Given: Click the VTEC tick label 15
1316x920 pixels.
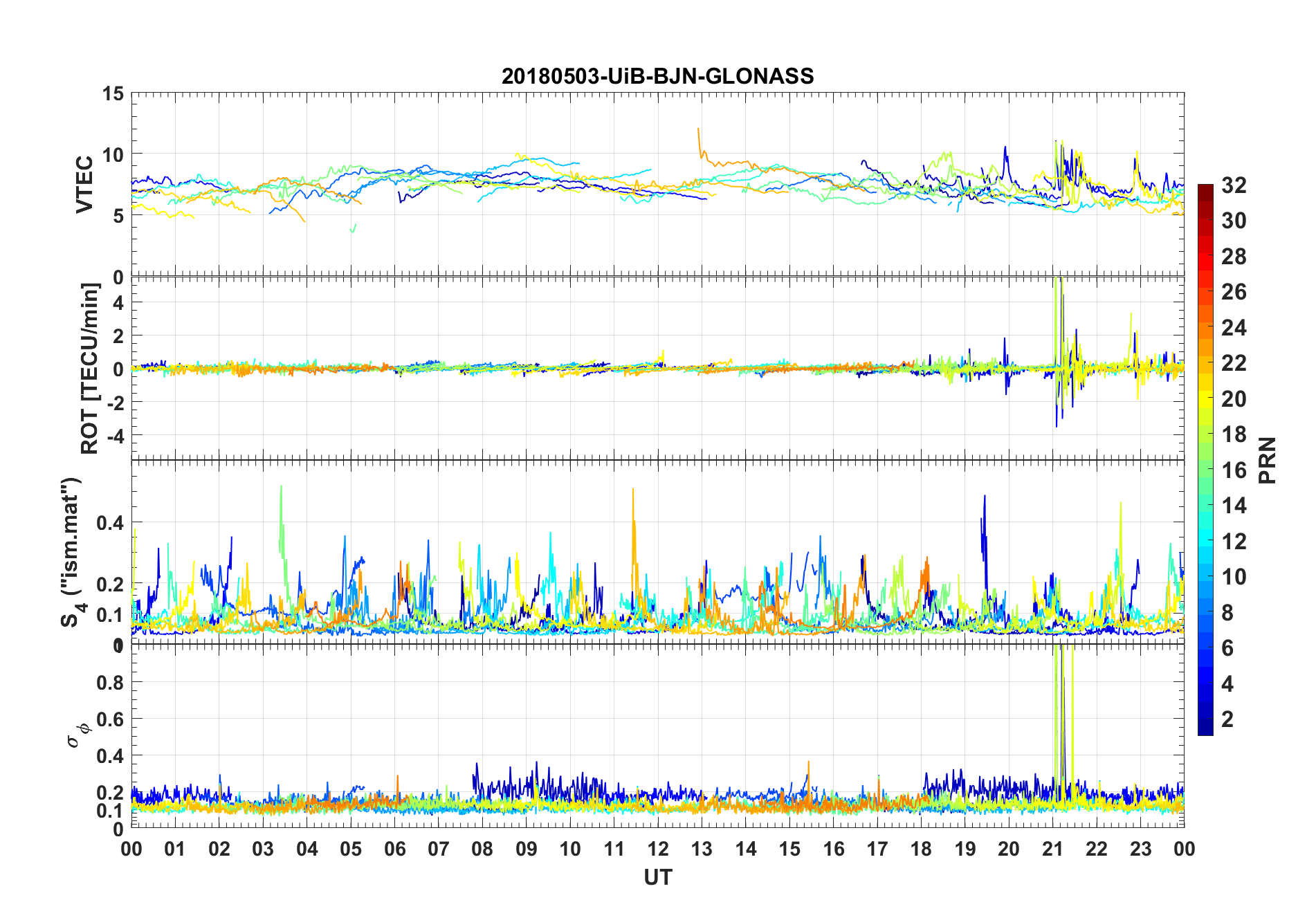Looking at the screenshot, I should click(x=113, y=94).
